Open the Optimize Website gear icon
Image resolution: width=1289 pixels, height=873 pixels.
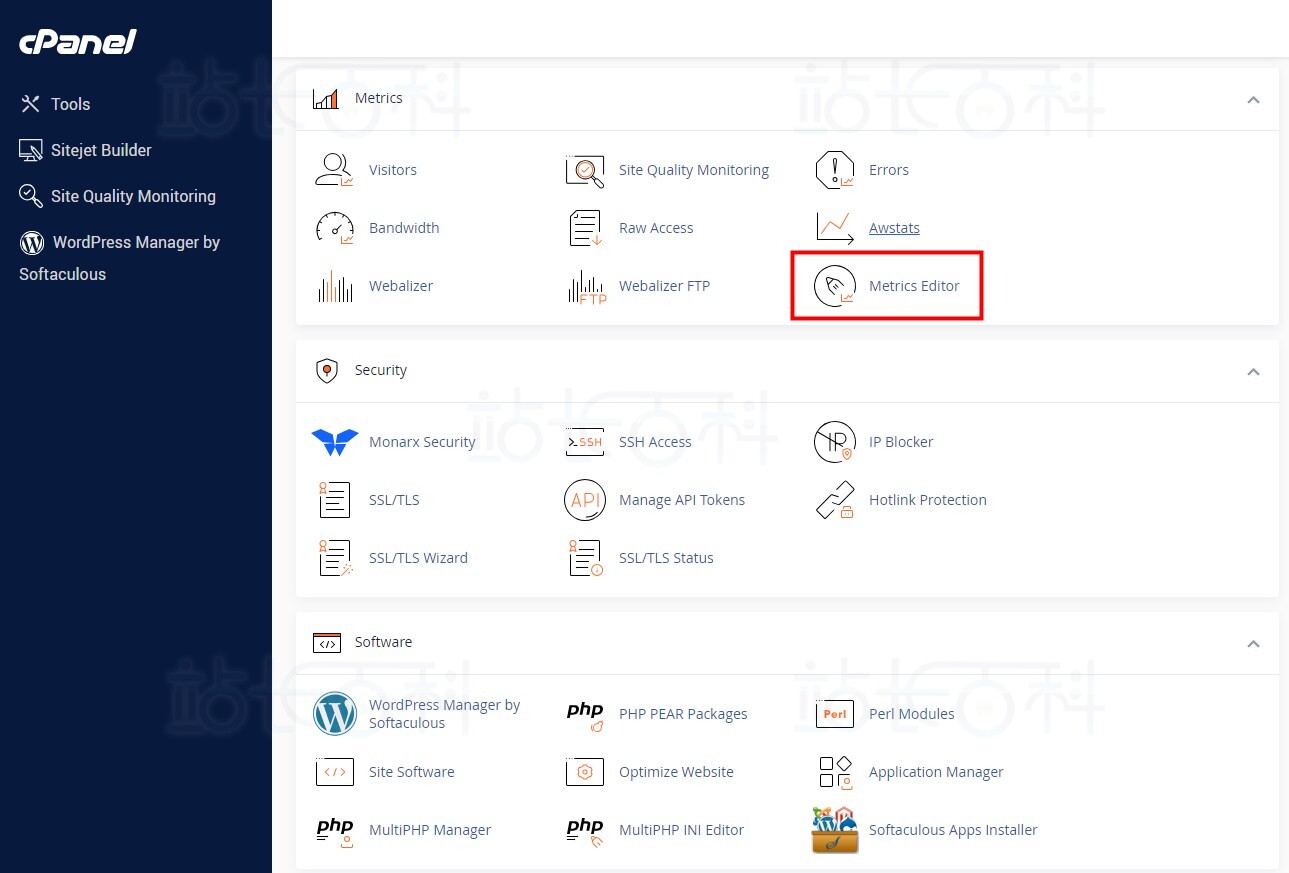click(x=585, y=772)
